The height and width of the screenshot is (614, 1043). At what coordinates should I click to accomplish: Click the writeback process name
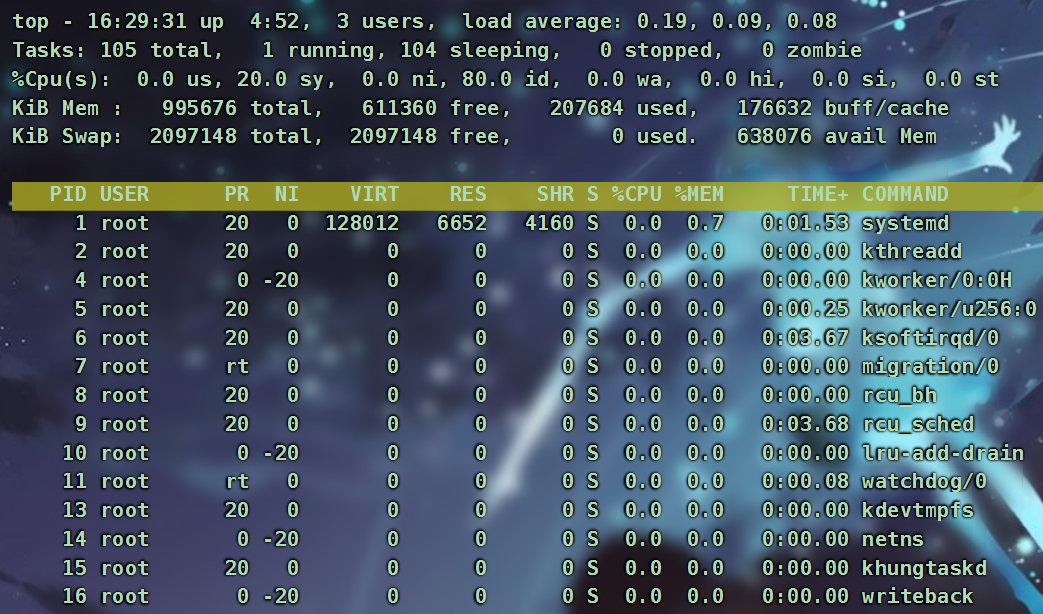(x=917, y=597)
